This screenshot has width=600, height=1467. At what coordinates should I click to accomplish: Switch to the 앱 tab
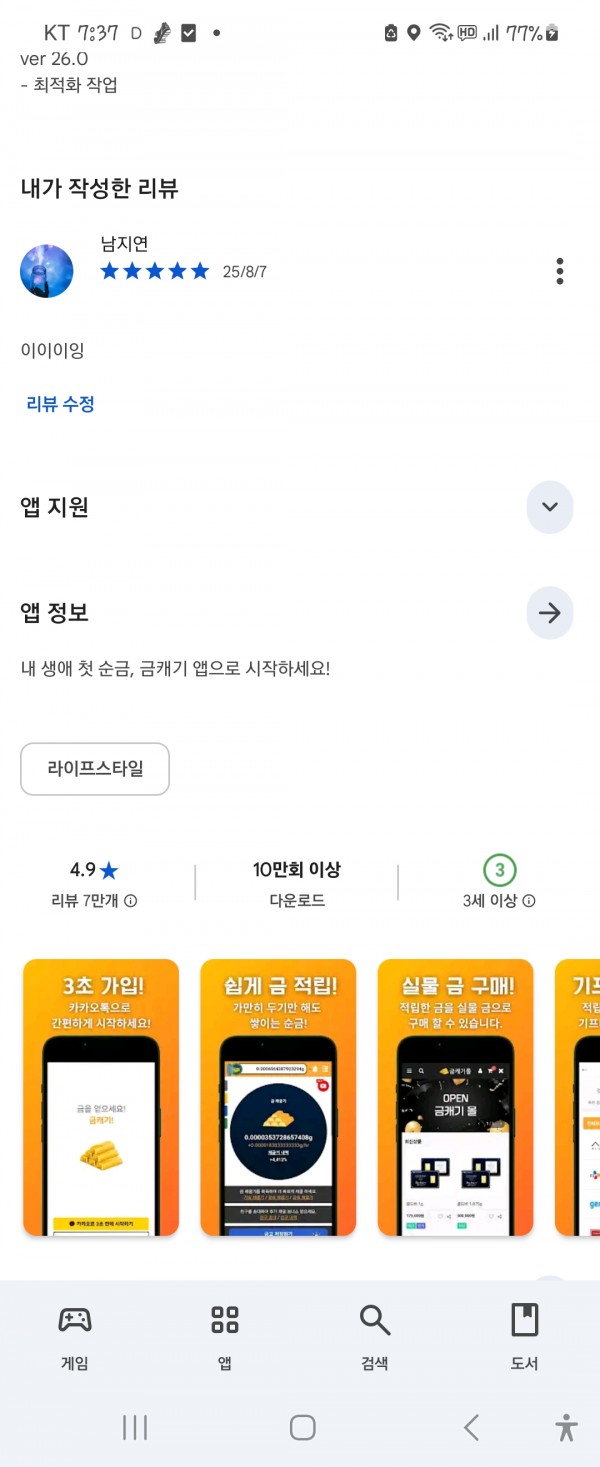click(x=225, y=1338)
